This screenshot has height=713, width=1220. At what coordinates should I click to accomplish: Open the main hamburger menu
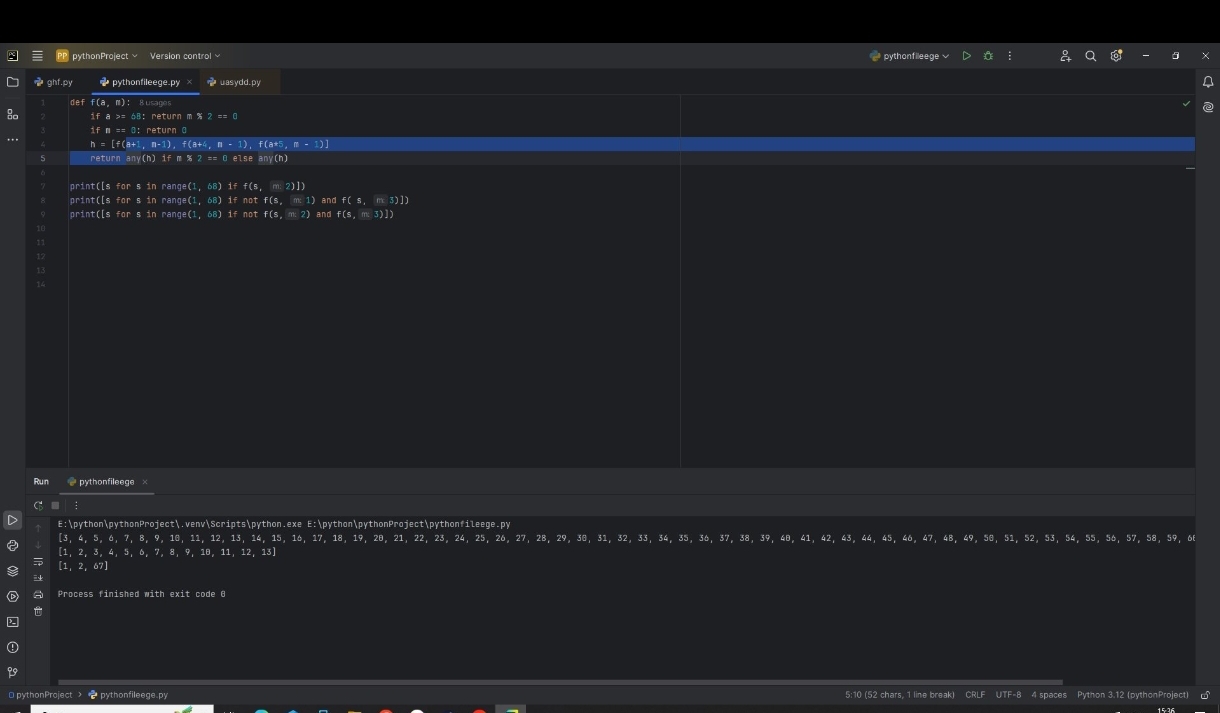click(x=37, y=56)
